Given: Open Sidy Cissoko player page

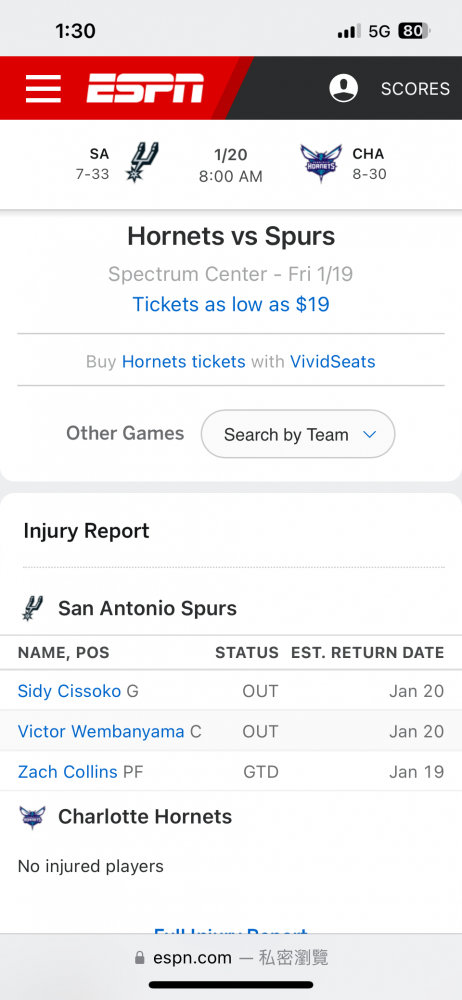Looking at the screenshot, I should (69, 691).
